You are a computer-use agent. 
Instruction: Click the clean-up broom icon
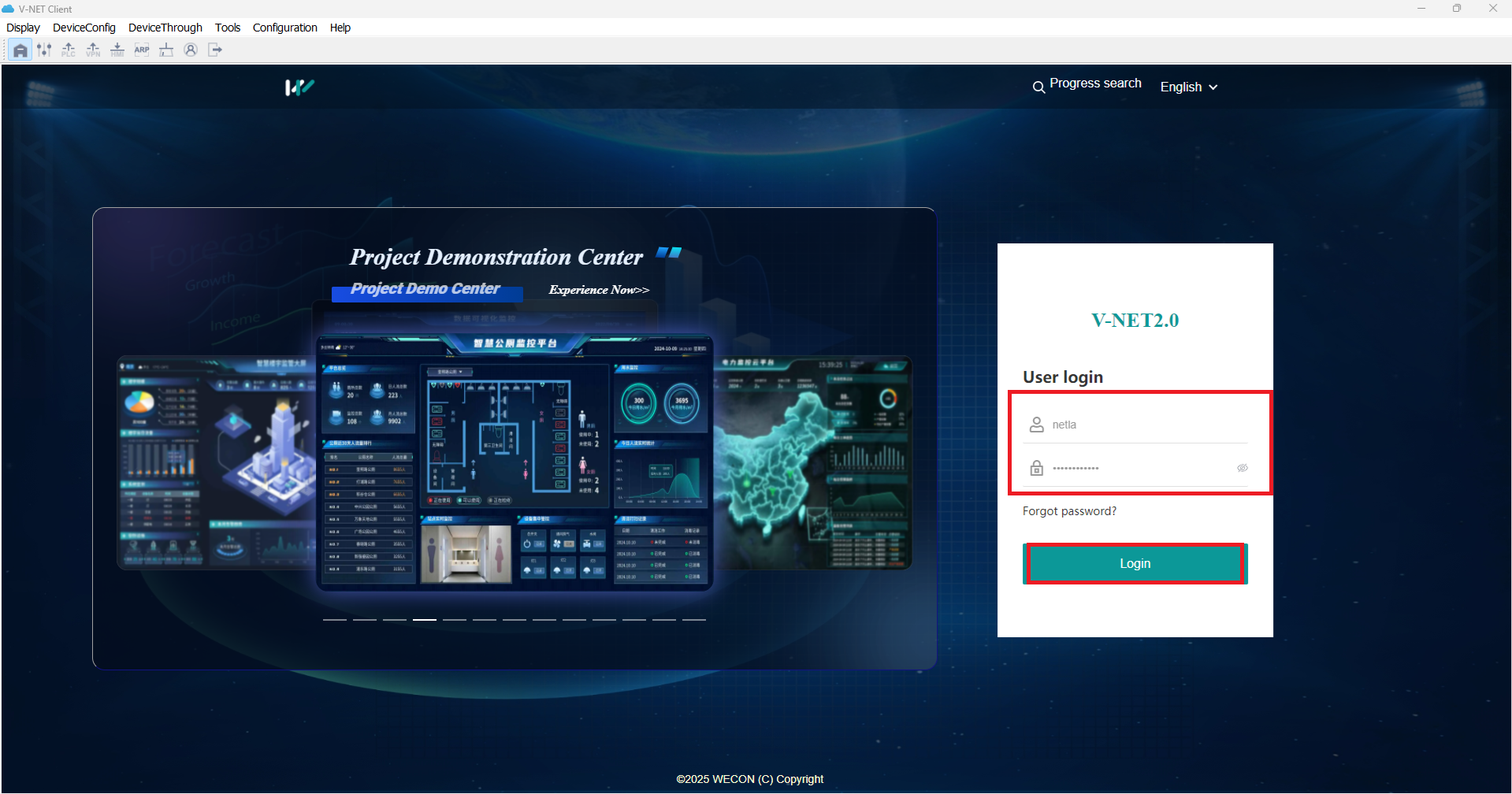coord(166,49)
